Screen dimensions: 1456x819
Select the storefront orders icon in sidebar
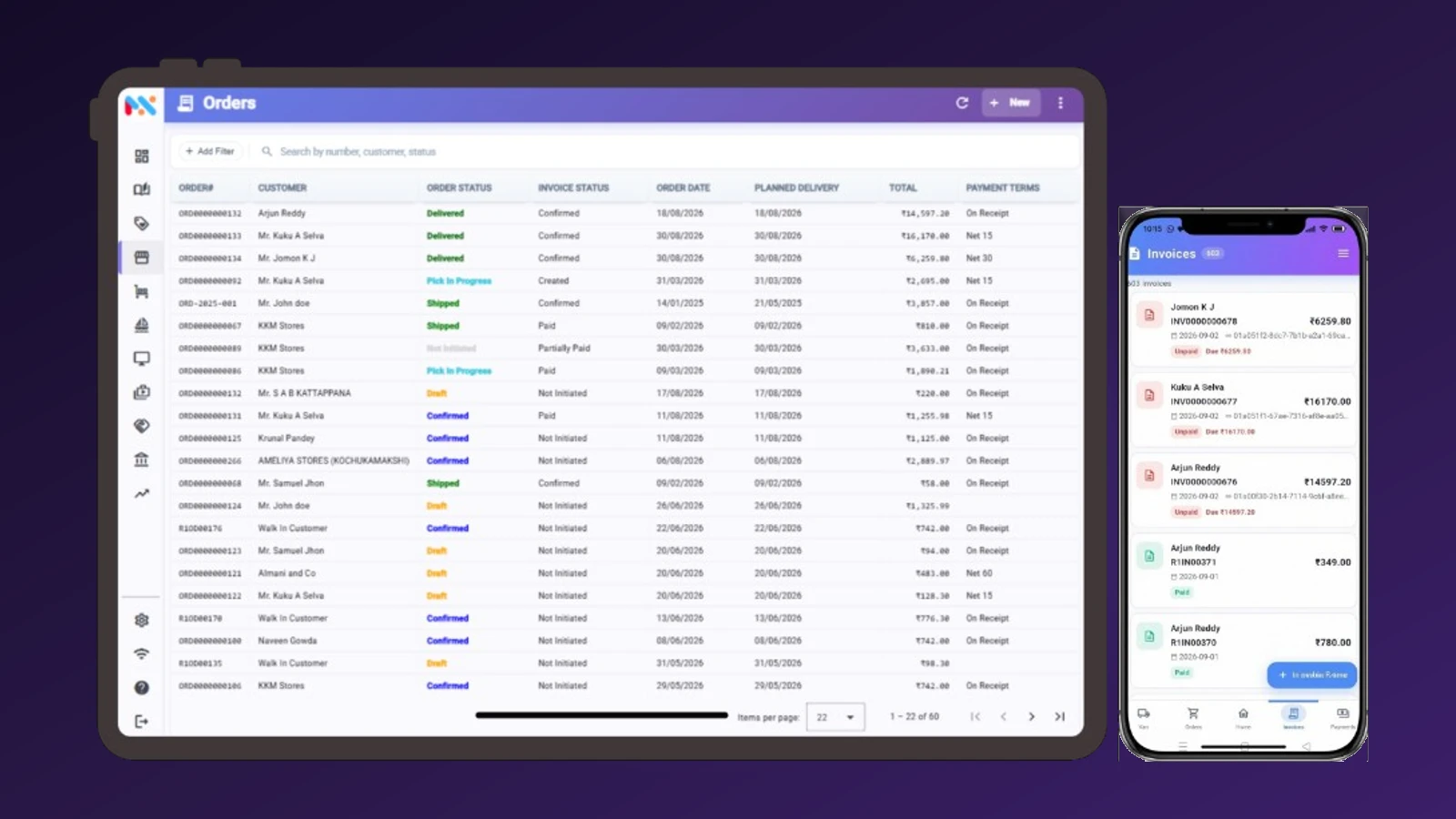coord(141,258)
